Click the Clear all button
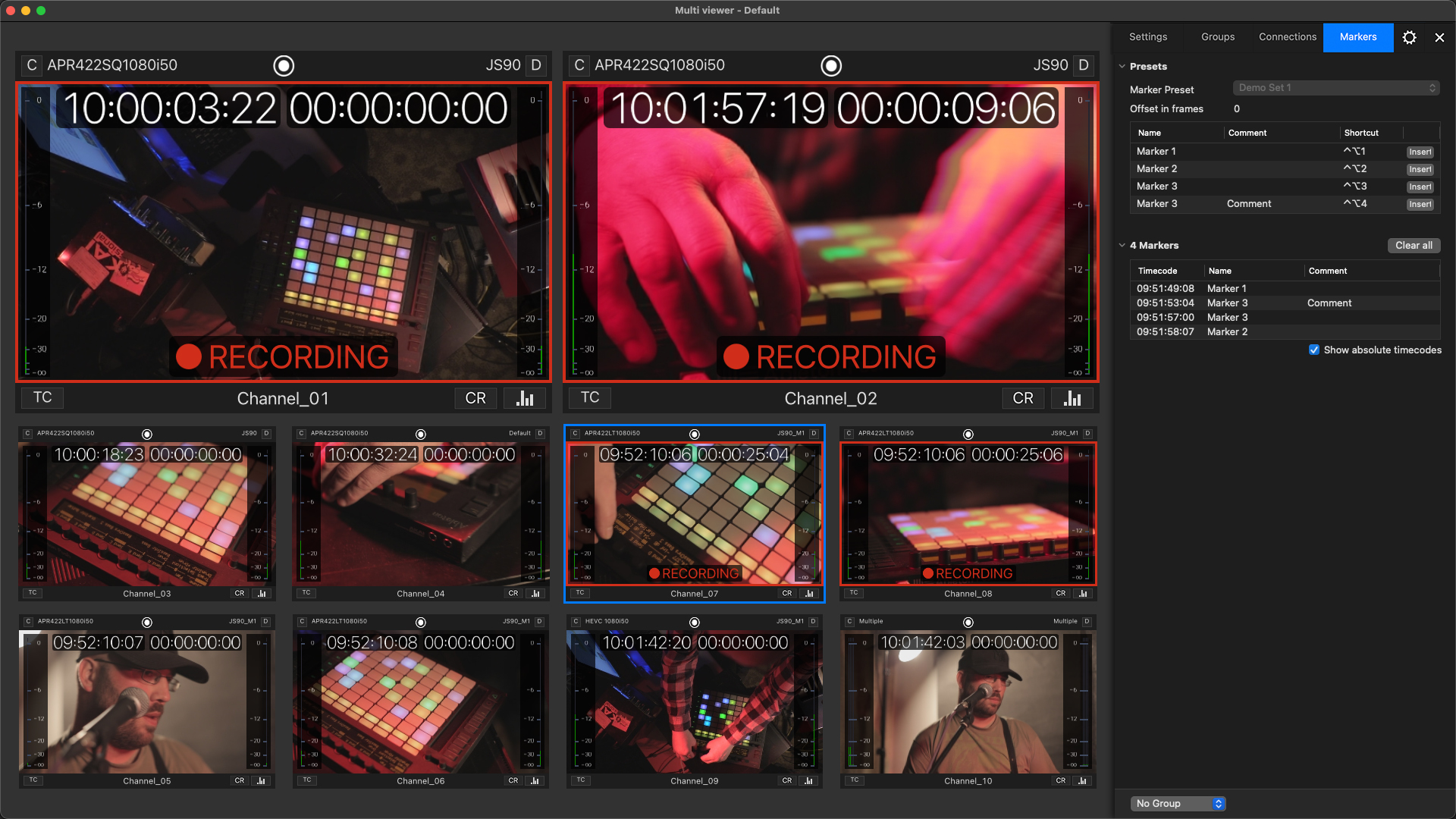The width and height of the screenshot is (1456, 819). [1413, 245]
